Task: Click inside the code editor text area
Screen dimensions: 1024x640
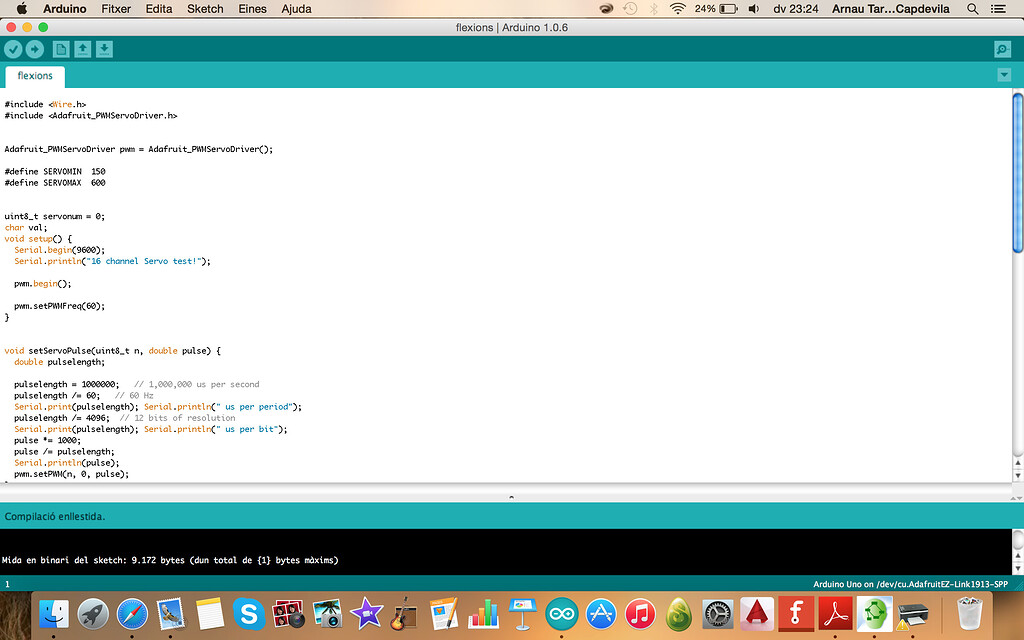Action: [400, 300]
